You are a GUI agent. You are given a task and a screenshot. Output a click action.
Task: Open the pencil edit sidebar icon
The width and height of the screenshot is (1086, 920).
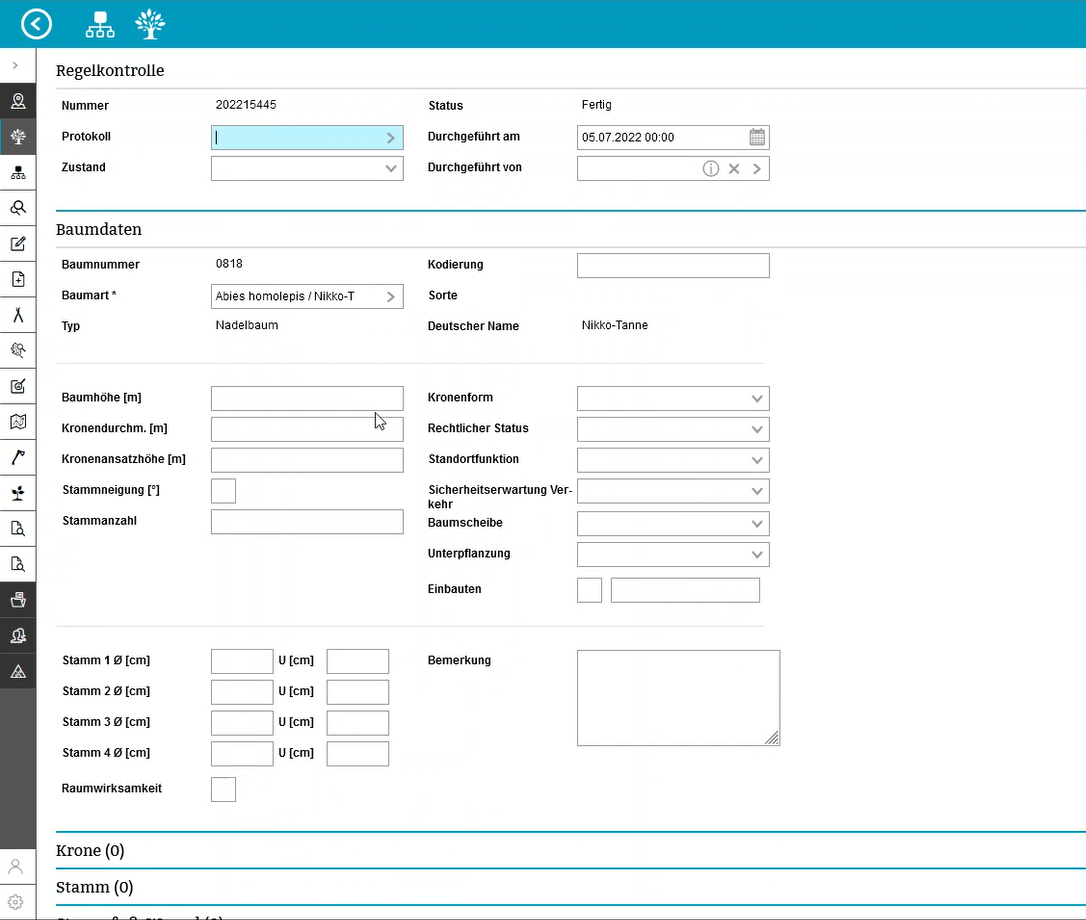coord(18,244)
